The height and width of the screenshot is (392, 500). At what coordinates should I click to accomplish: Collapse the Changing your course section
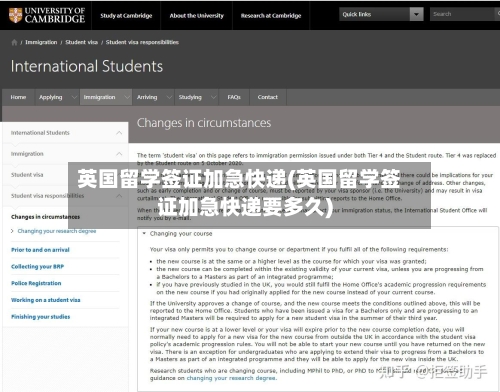tap(144, 233)
